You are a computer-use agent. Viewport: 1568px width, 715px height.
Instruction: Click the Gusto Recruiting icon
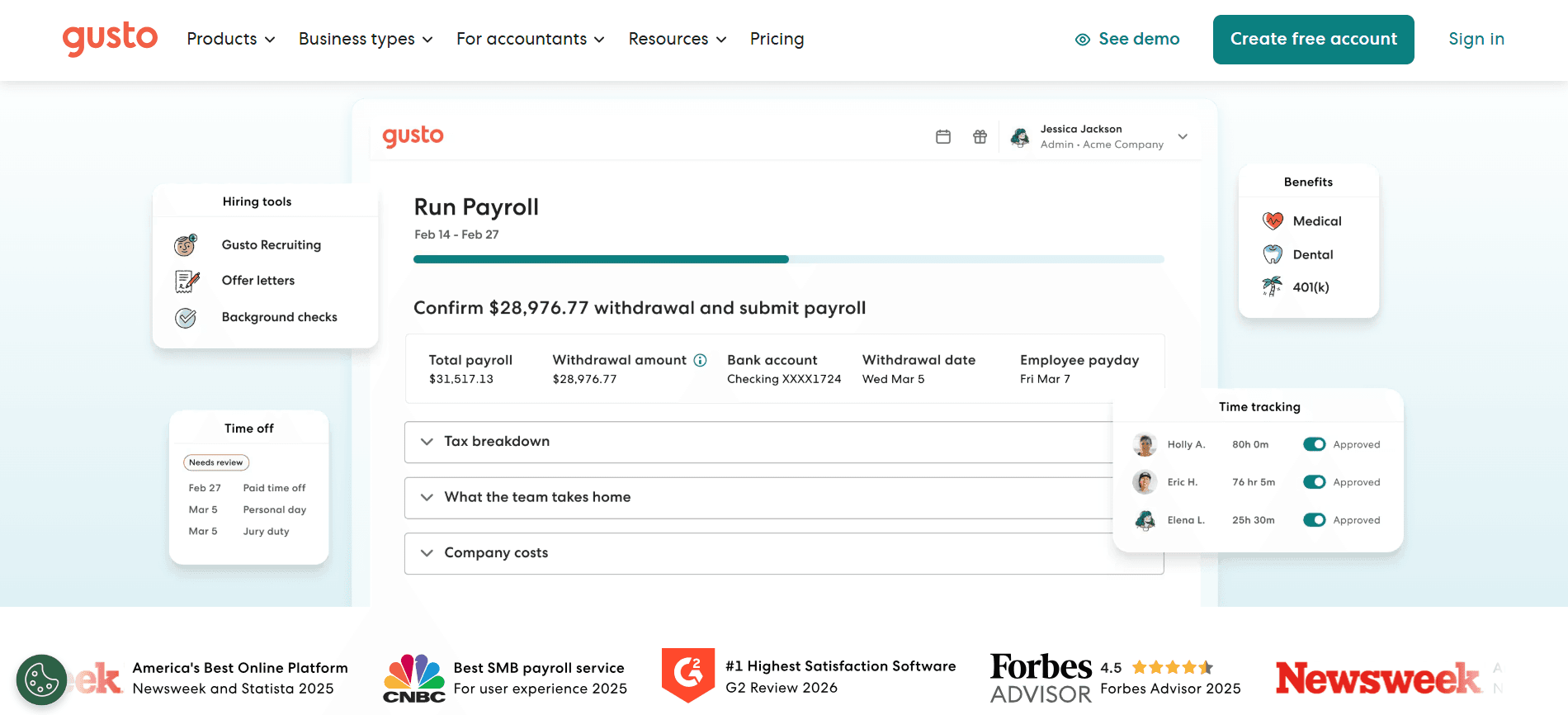(x=186, y=244)
